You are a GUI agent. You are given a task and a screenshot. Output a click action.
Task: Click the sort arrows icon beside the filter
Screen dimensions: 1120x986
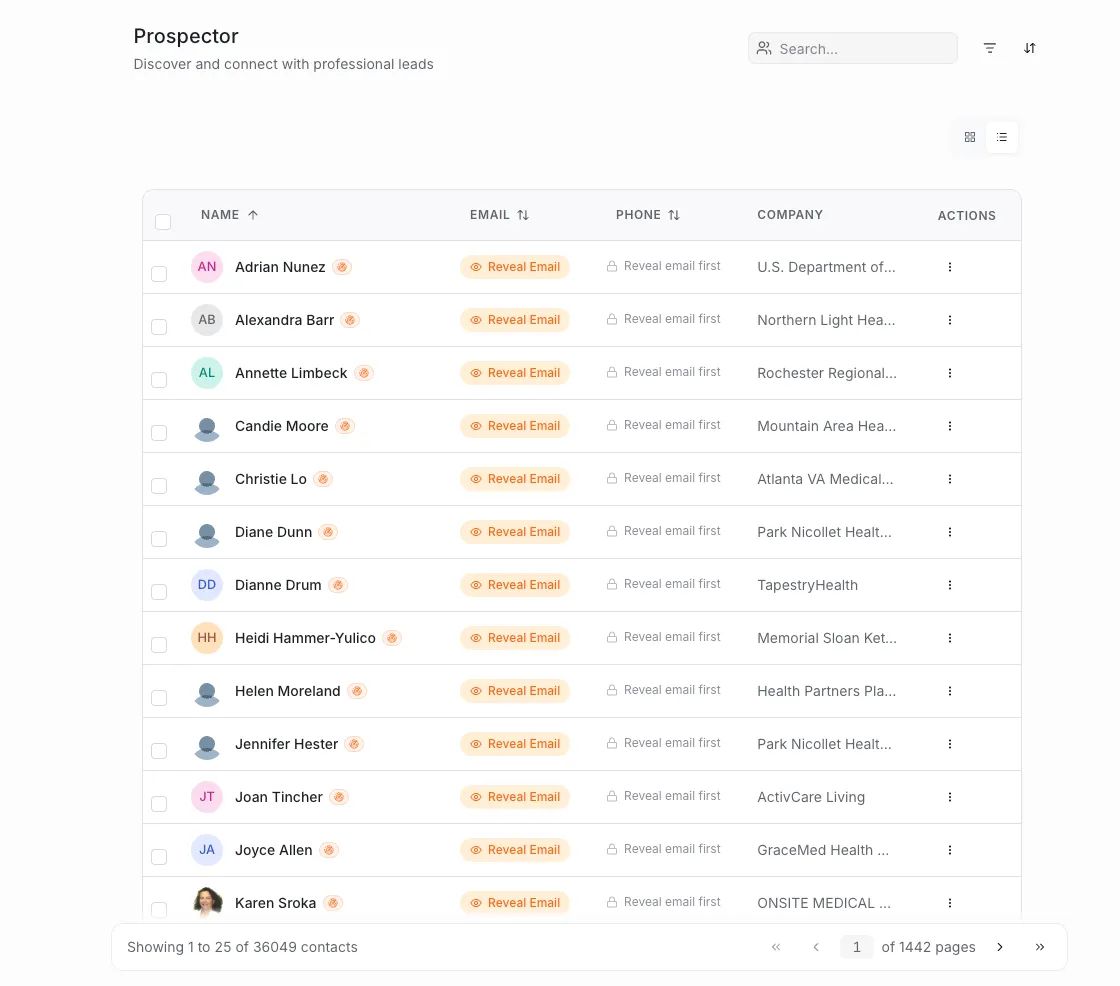(x=1029, y=48)
